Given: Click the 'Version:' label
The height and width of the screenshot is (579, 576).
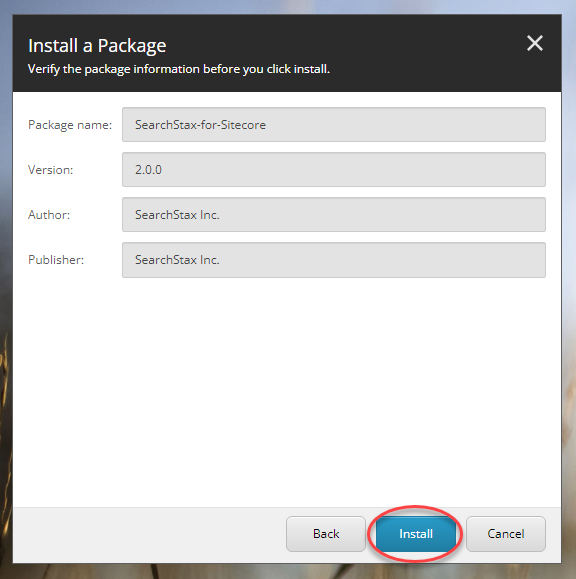Looking at the screenshot, I should click(51, 170).
